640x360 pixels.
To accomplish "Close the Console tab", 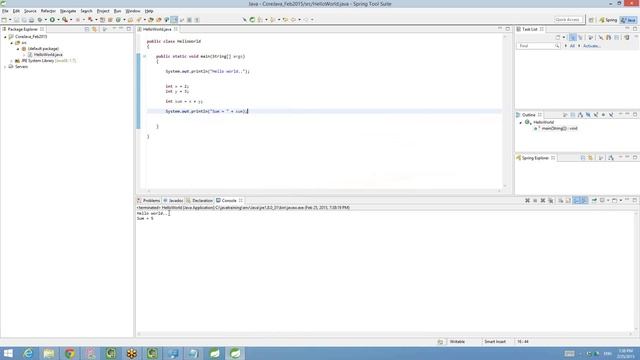I will 241,200.
